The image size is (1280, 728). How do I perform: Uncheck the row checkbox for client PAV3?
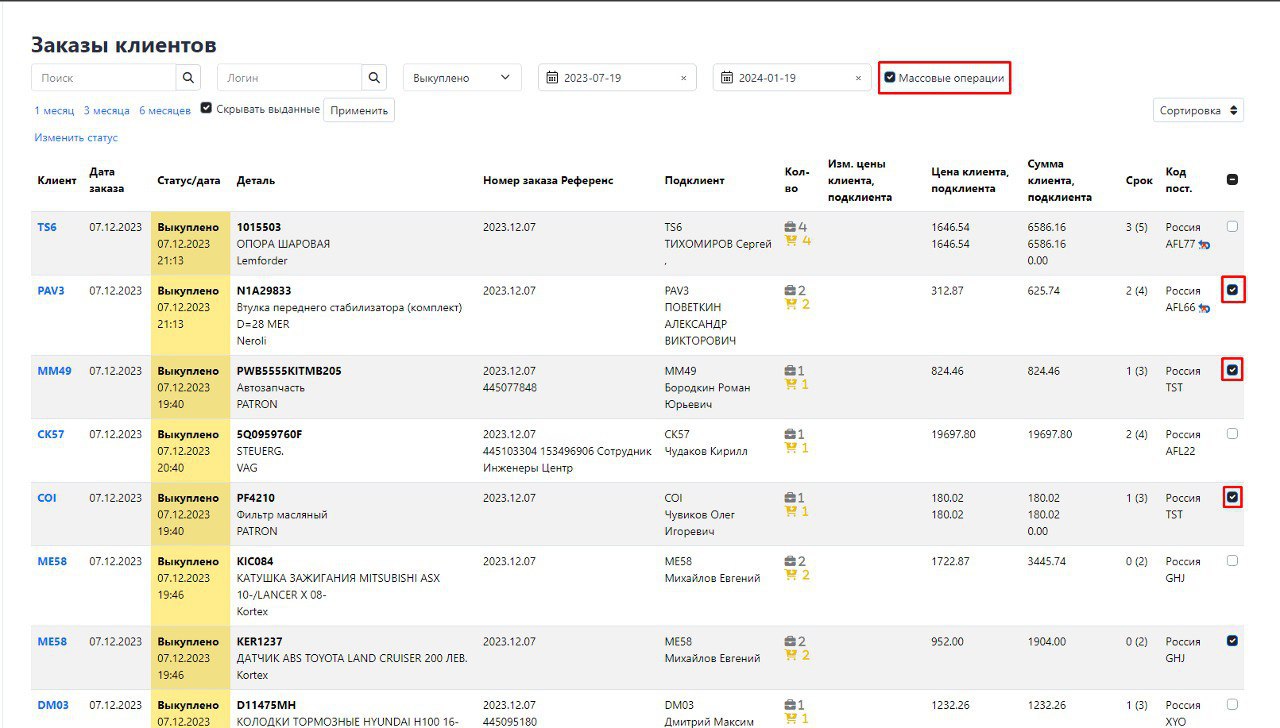click(1233, 290)
